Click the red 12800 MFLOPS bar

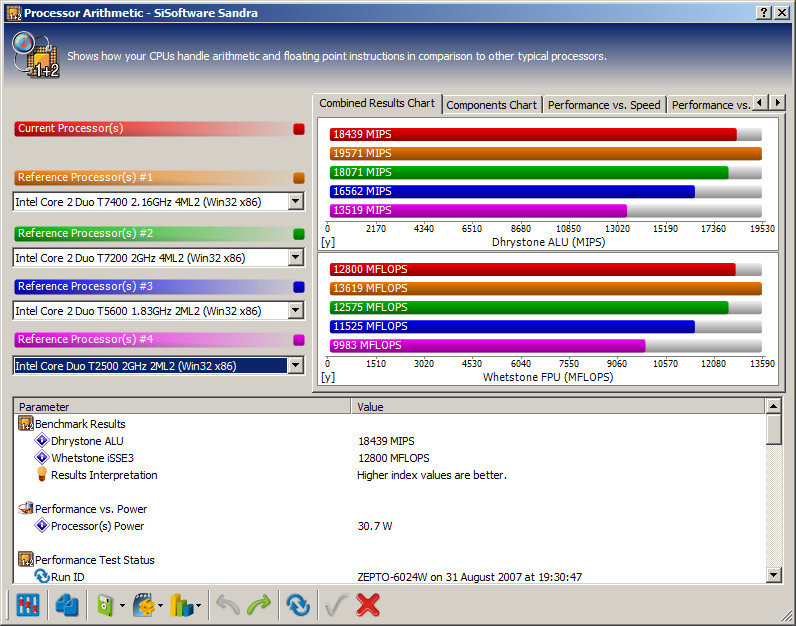tap(533, 269)
